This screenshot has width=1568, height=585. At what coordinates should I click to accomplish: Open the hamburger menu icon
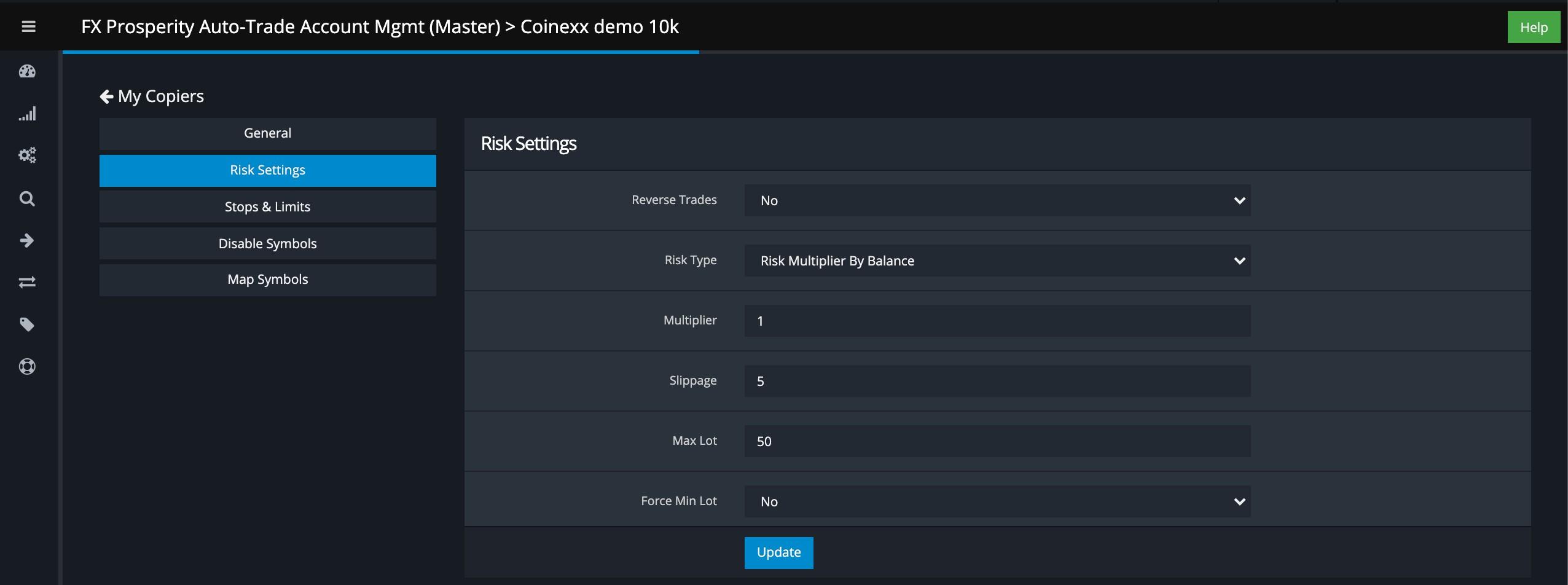point(28,26)
